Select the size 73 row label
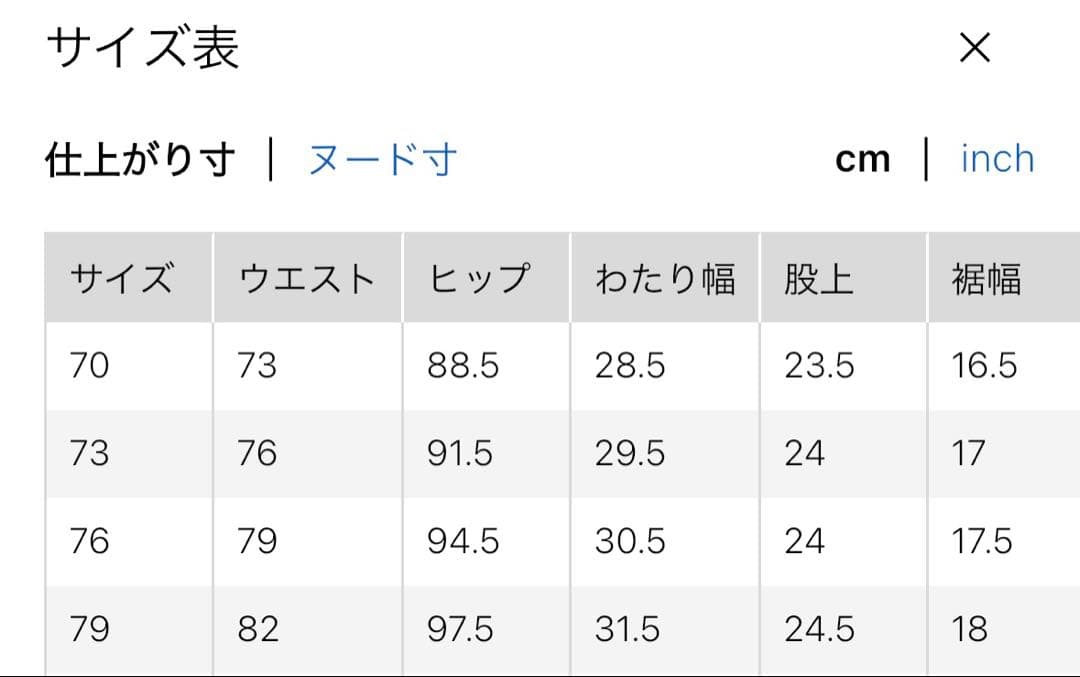Screen dimensions: 1080x677 click(90, 453)
